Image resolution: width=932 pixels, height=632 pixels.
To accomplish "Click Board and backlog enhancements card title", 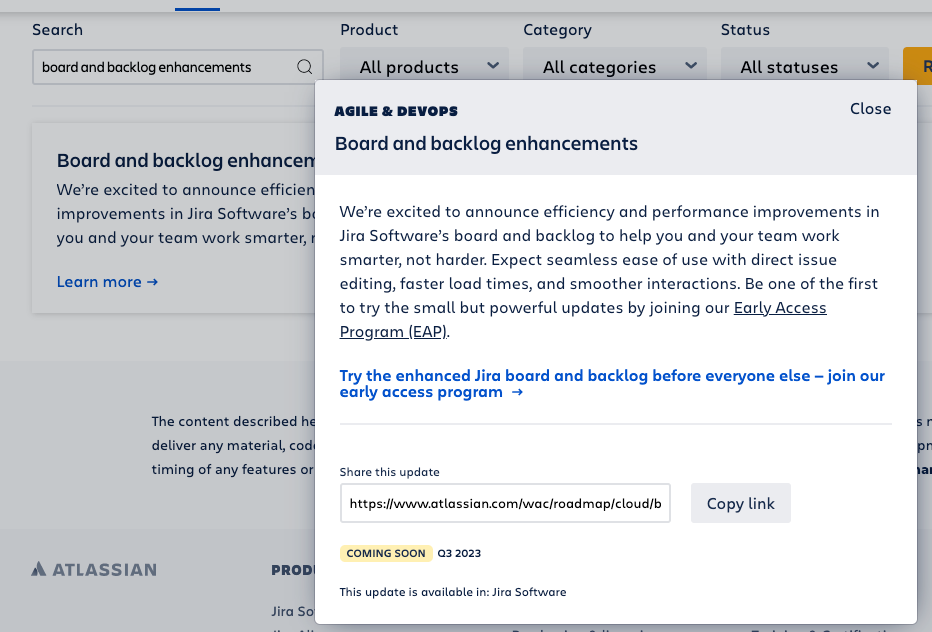I will (x=186, y=161).
